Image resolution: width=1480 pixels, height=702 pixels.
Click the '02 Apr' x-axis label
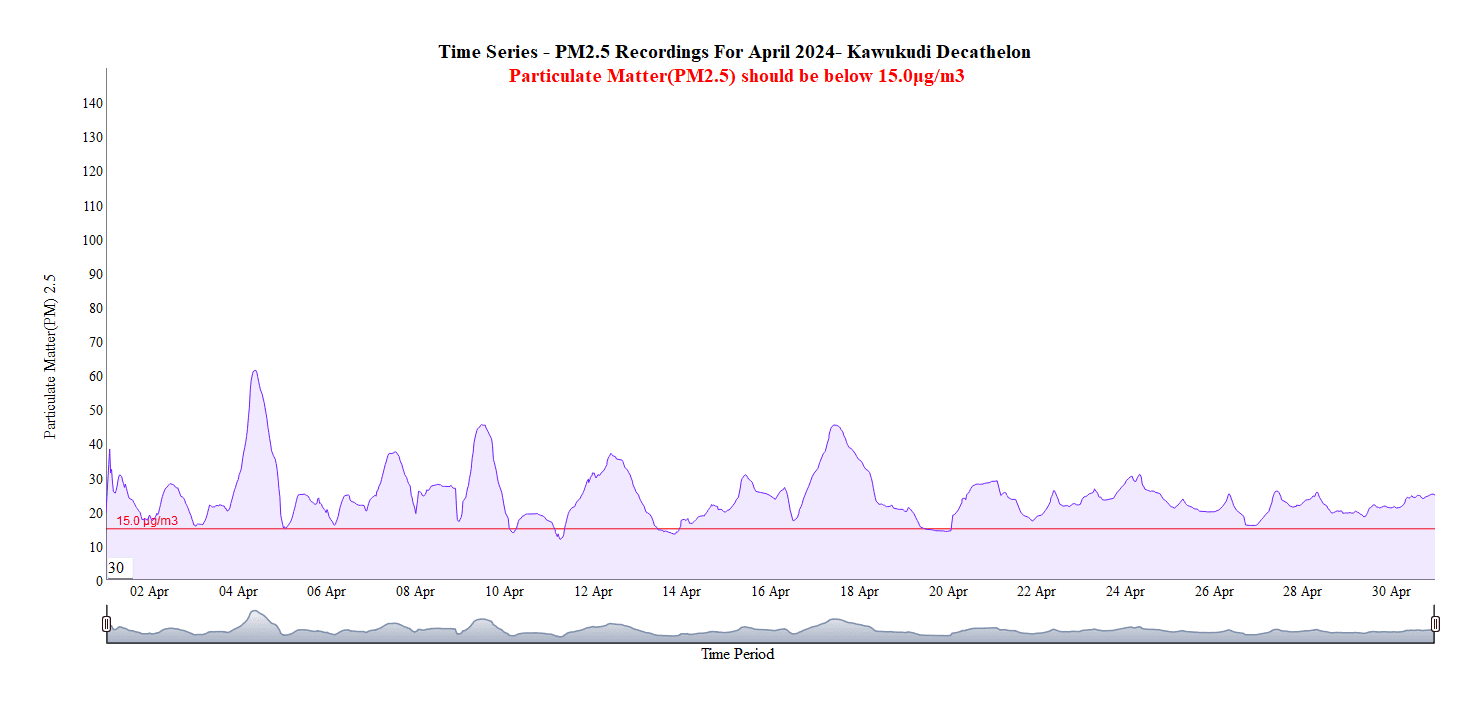click(x=150, y=592)
